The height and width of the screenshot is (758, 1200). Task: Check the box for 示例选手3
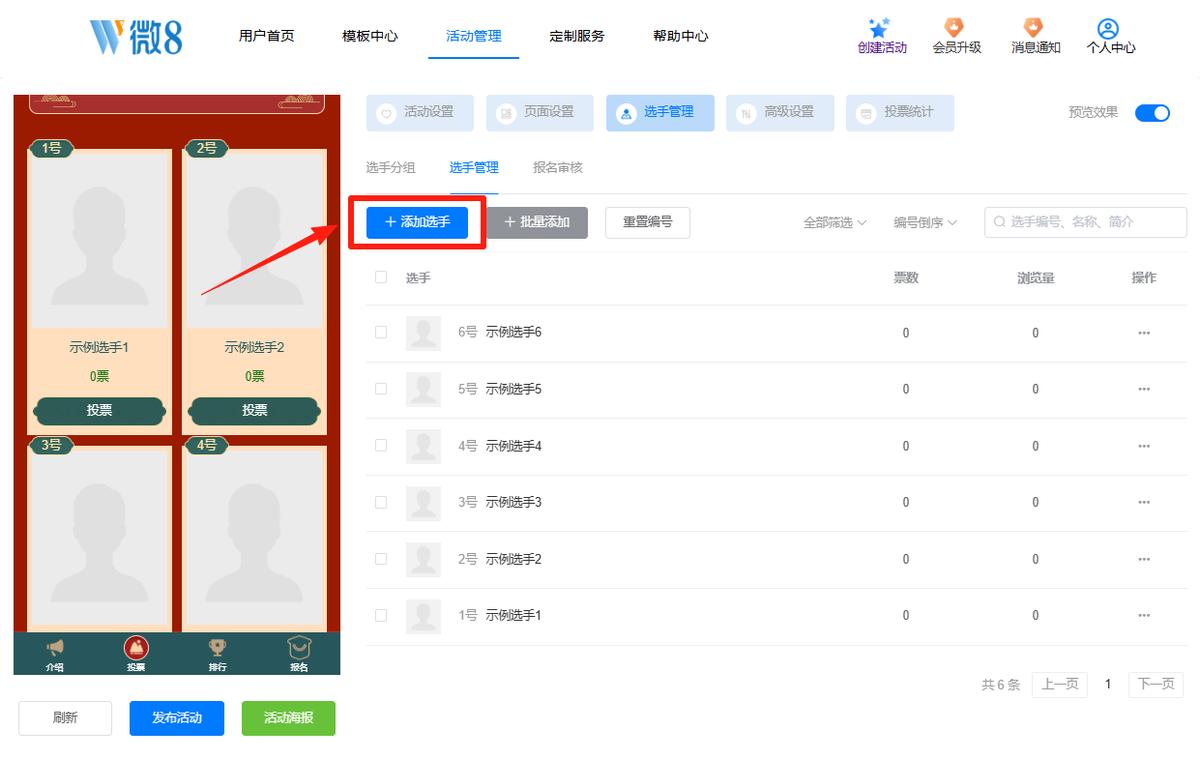click(381, 502)
